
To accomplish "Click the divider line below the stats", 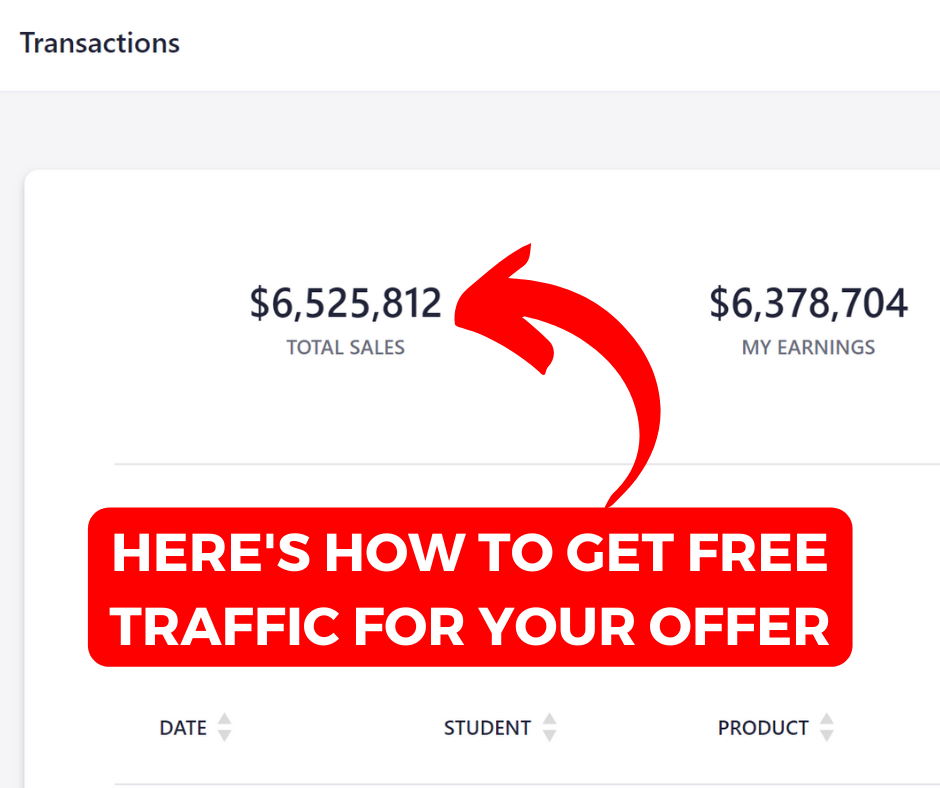I will tap(360, 464).
